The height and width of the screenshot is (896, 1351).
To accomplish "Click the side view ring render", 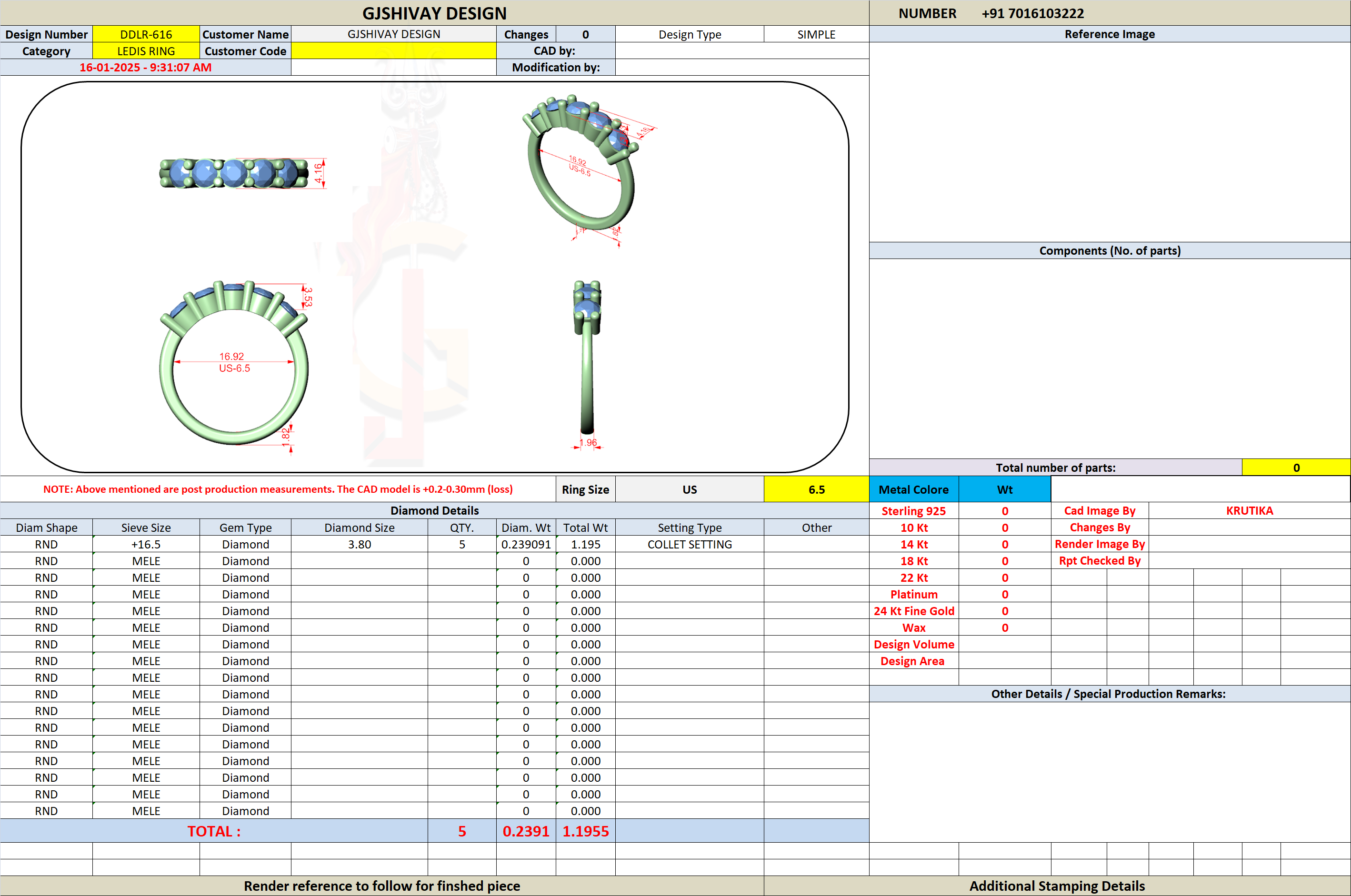I will point(587,357).
